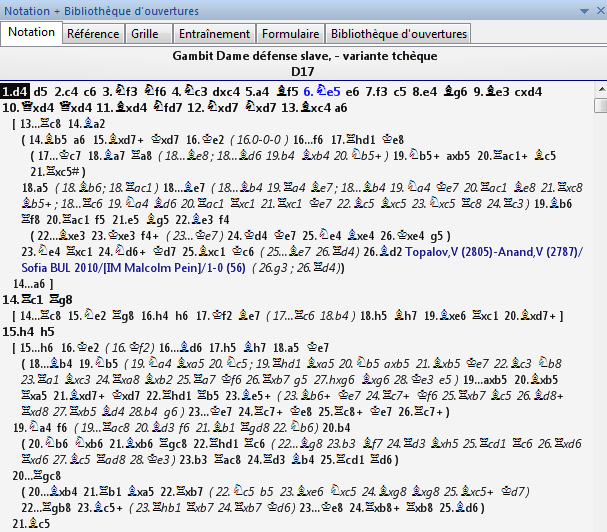The height and width of the screenshot is (532, 607).
Task: Click the ECO code D17
Action: (x=303, y=72)
